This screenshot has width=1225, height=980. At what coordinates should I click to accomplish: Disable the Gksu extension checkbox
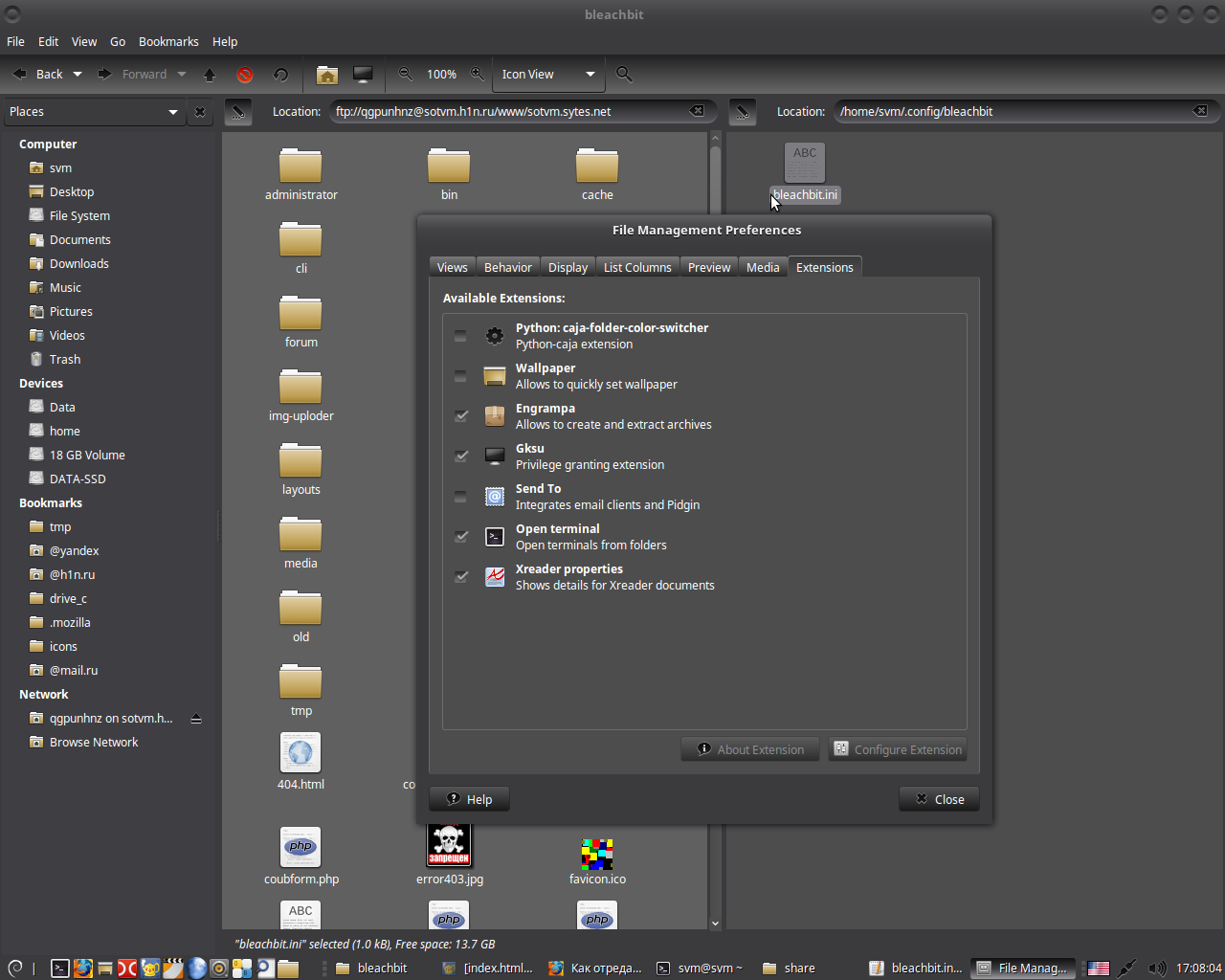[x=460, y=457]
